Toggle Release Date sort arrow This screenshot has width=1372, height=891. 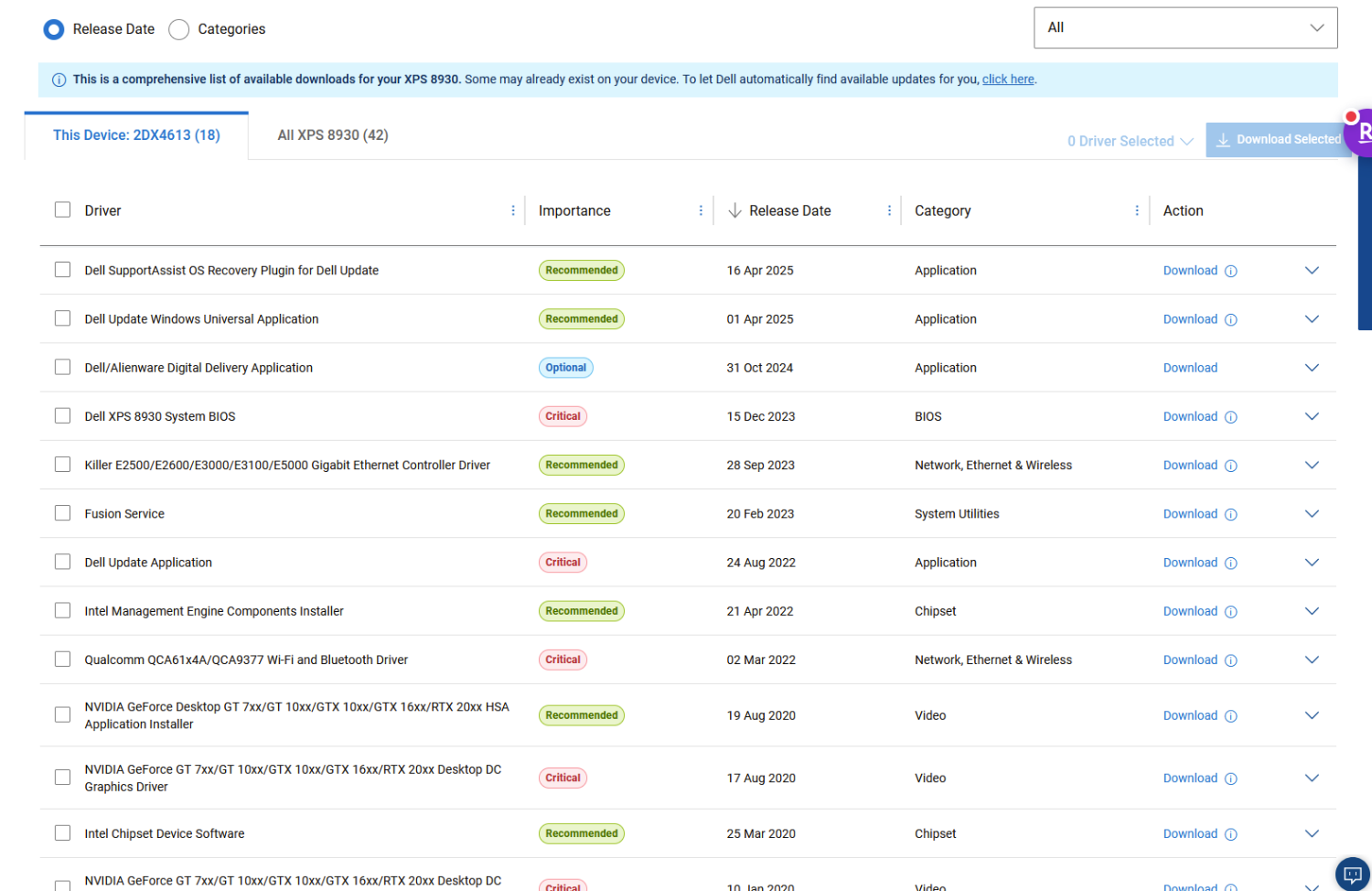click(x=734, y=210)
